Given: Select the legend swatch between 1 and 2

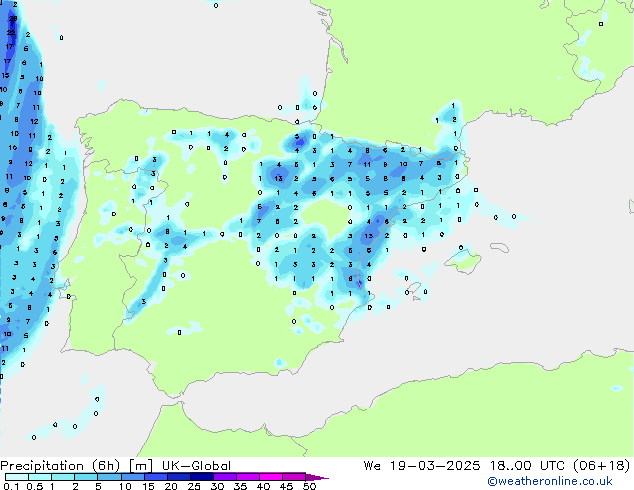Looking at the screenshot, I should pos(63,477).
